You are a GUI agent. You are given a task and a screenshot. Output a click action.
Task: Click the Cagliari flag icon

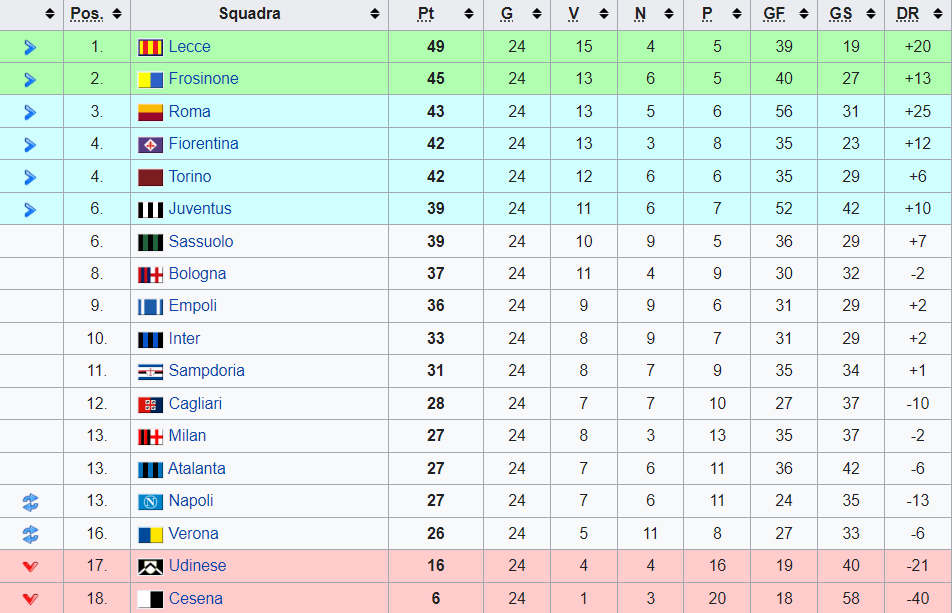[x=150, y=404]
